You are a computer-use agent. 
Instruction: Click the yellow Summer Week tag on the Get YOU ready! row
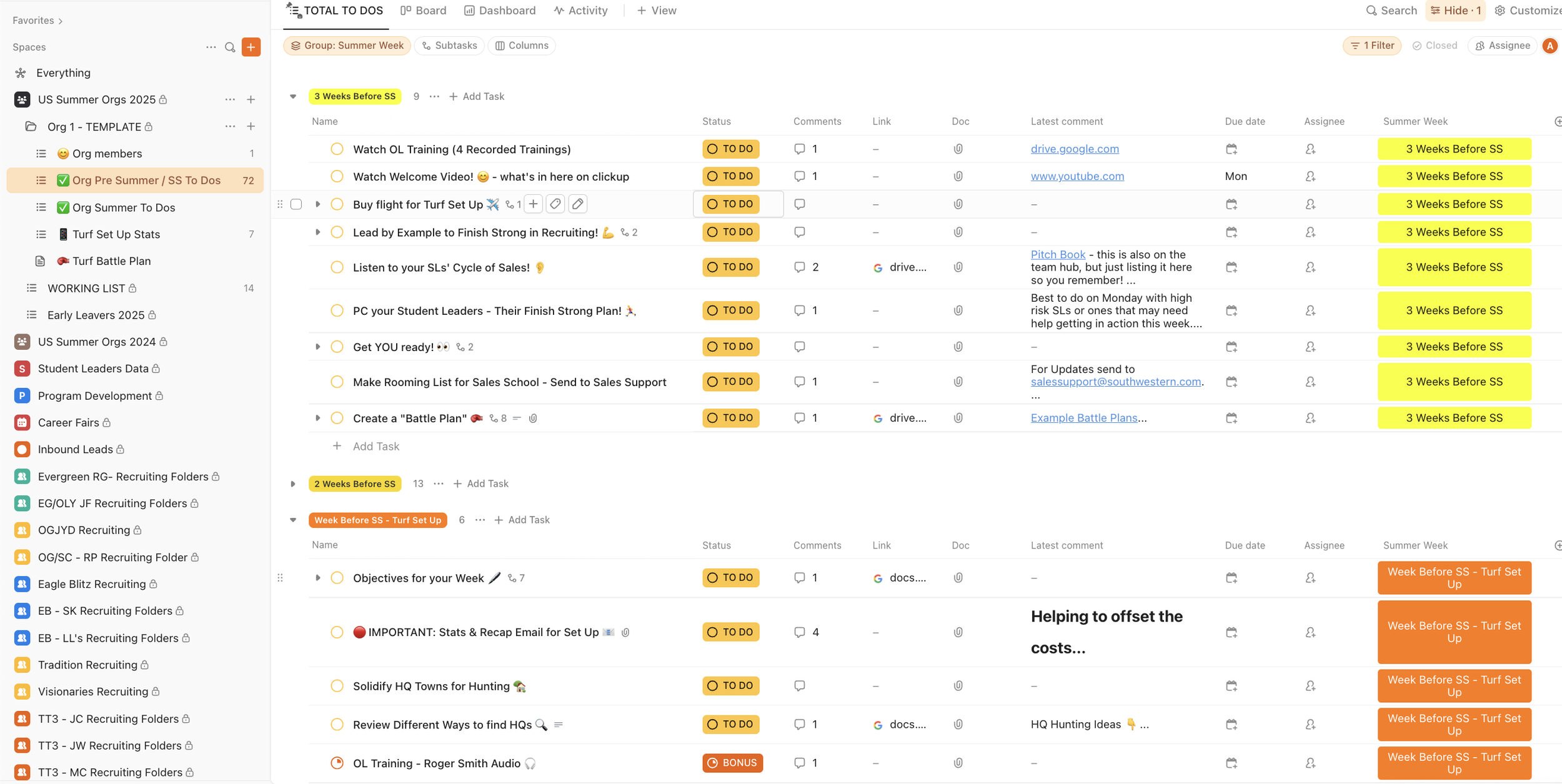tap(1454, 347)
